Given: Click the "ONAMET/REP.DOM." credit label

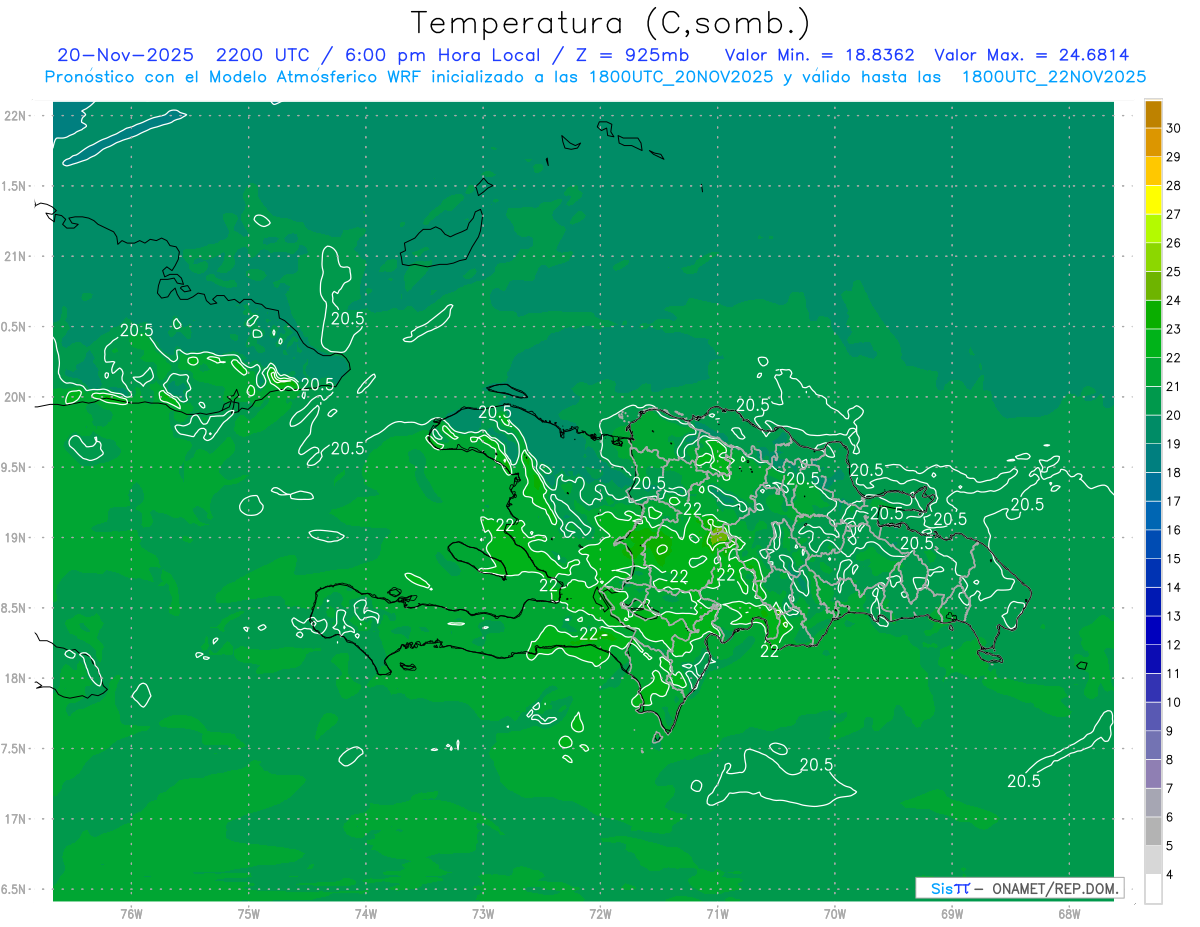Looking at the screenshot, I should (x=1056, y=889).
